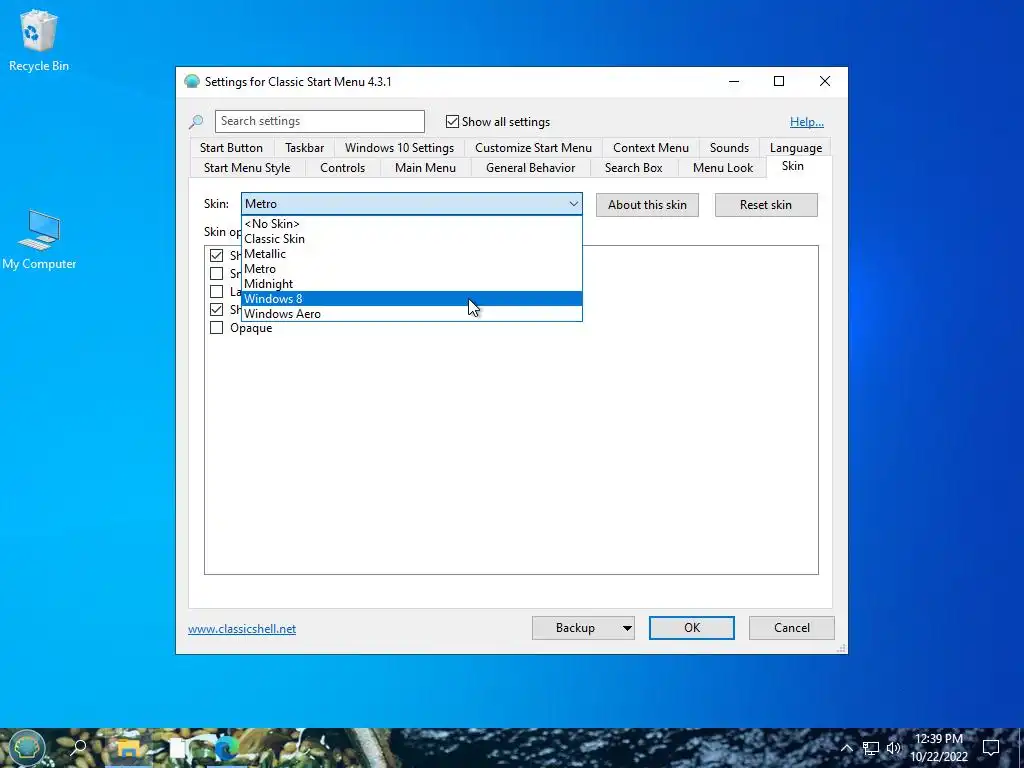Switch to Start Button tab
The height and width of the screenshot is (768, 1024).
coord(231,148)
